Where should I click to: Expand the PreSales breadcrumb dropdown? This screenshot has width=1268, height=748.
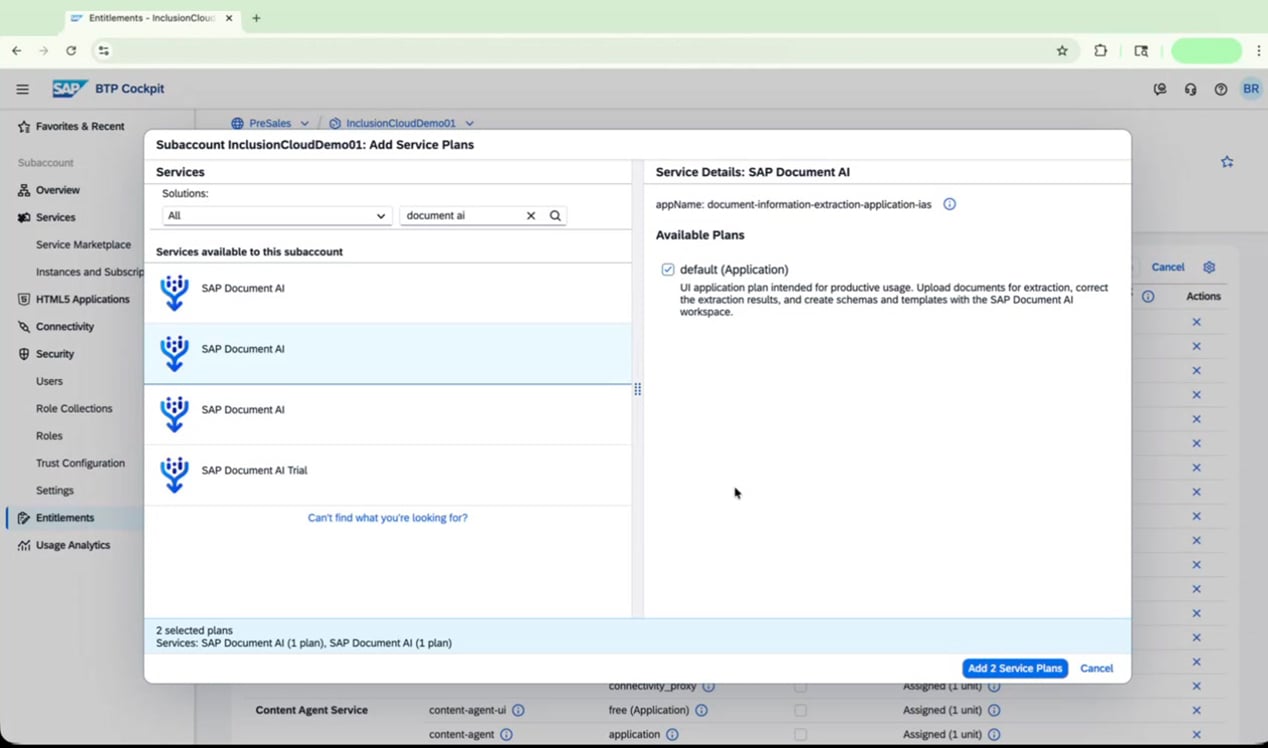coord(305,124)
